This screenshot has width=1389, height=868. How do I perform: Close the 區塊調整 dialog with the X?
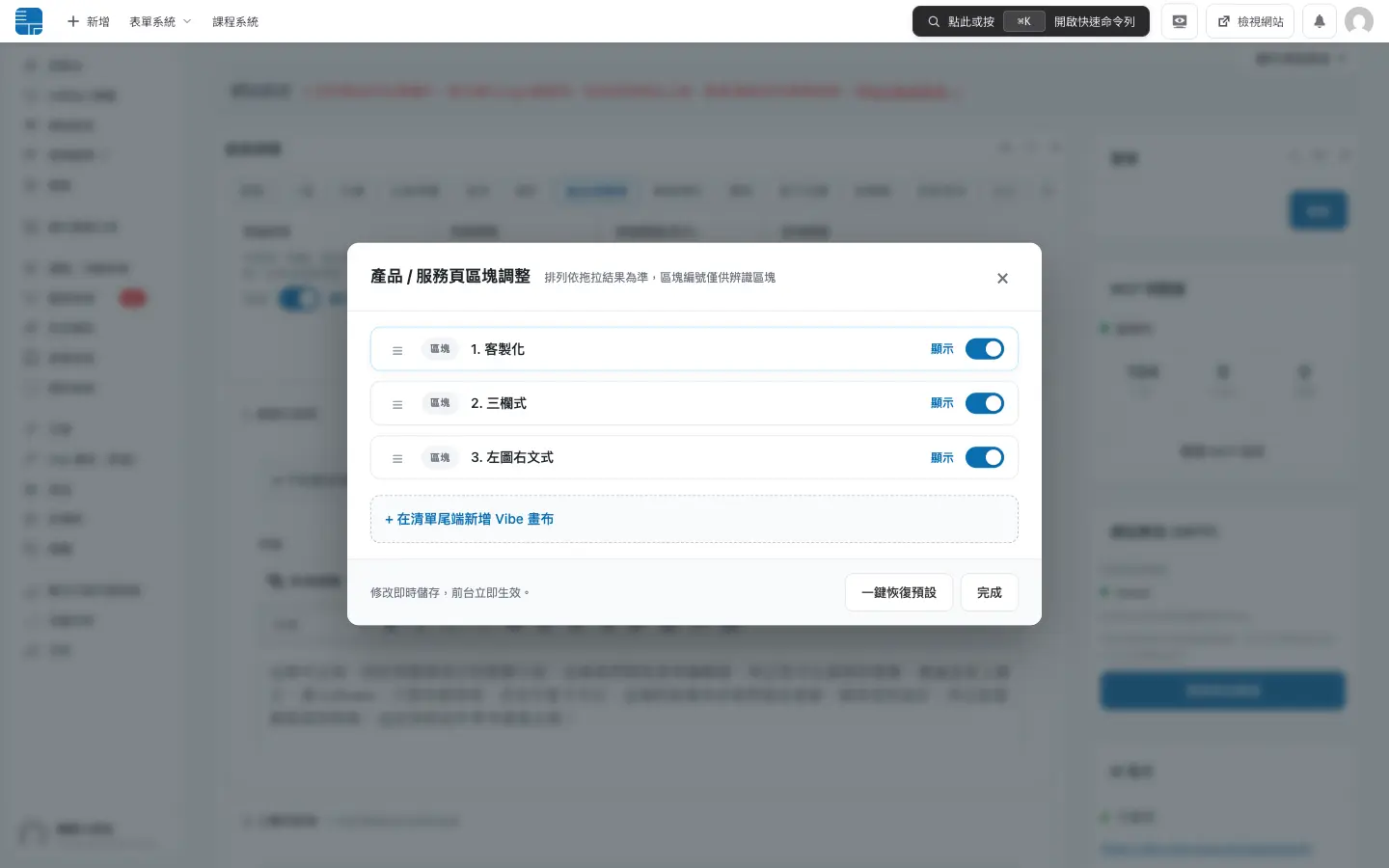[x=1002, y=279]
